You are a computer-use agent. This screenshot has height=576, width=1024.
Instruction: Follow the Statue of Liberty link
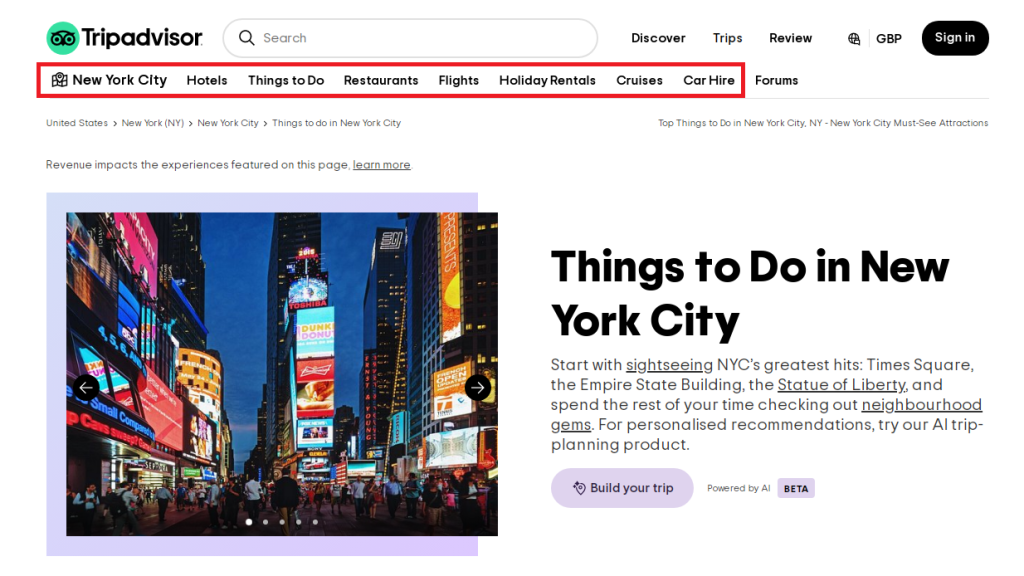pyautogui.click(x=841, y=385)
